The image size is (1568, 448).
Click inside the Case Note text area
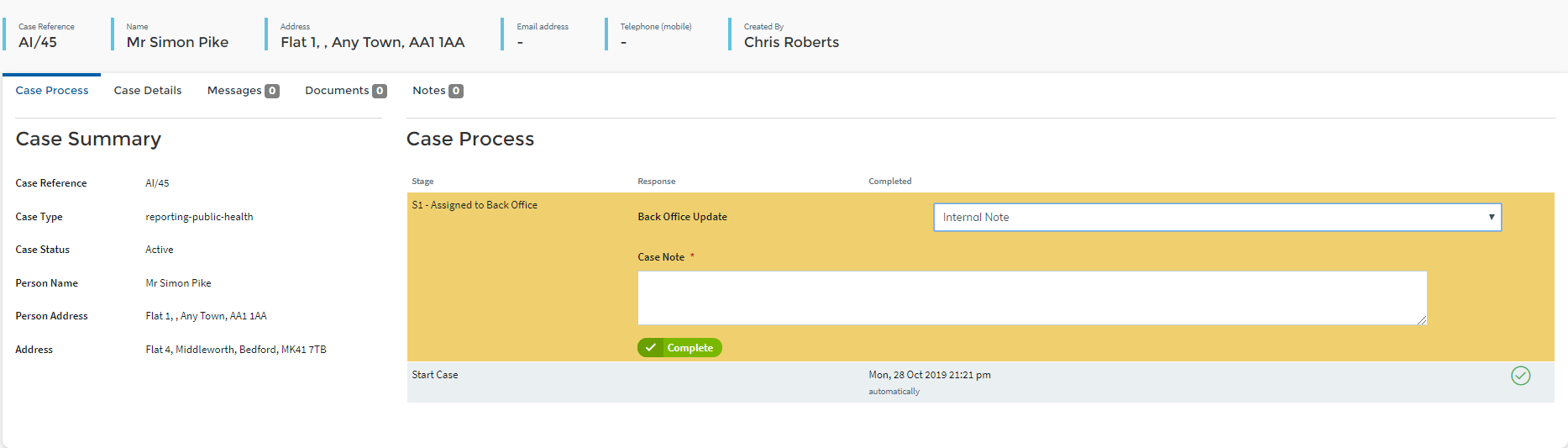[x=1031, y=298]
